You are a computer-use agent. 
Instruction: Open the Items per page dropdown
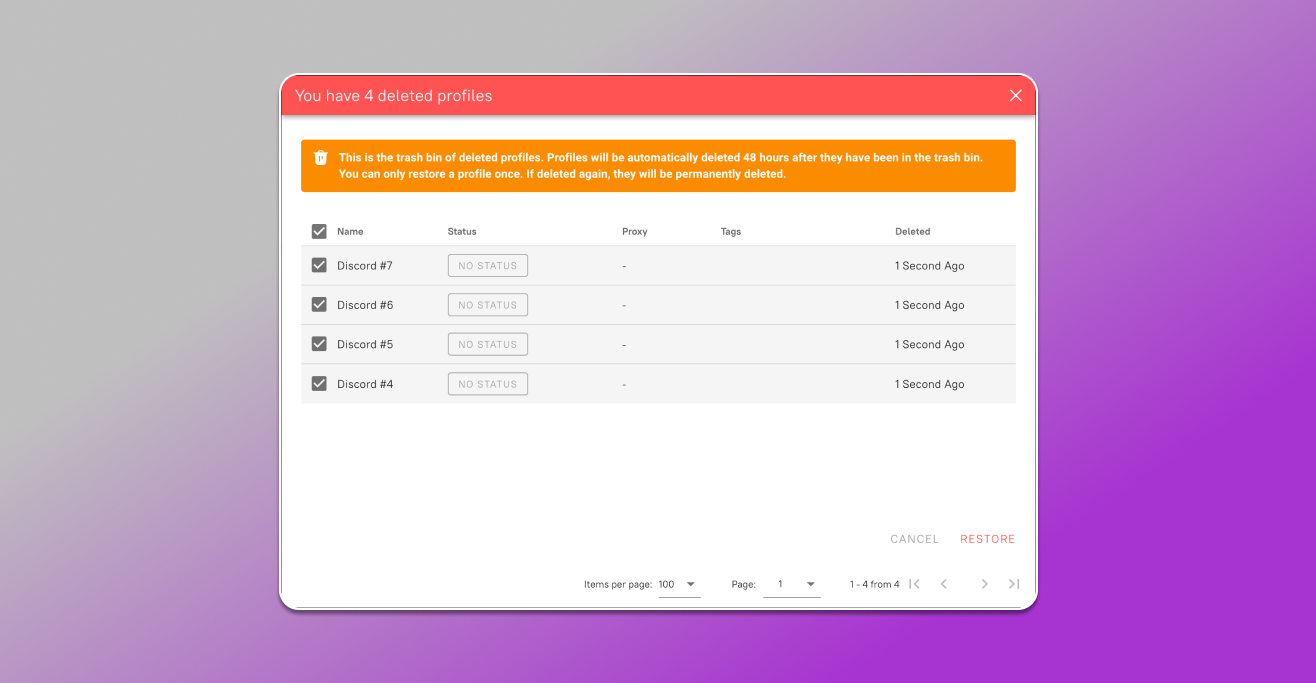[x=679, y=584]
